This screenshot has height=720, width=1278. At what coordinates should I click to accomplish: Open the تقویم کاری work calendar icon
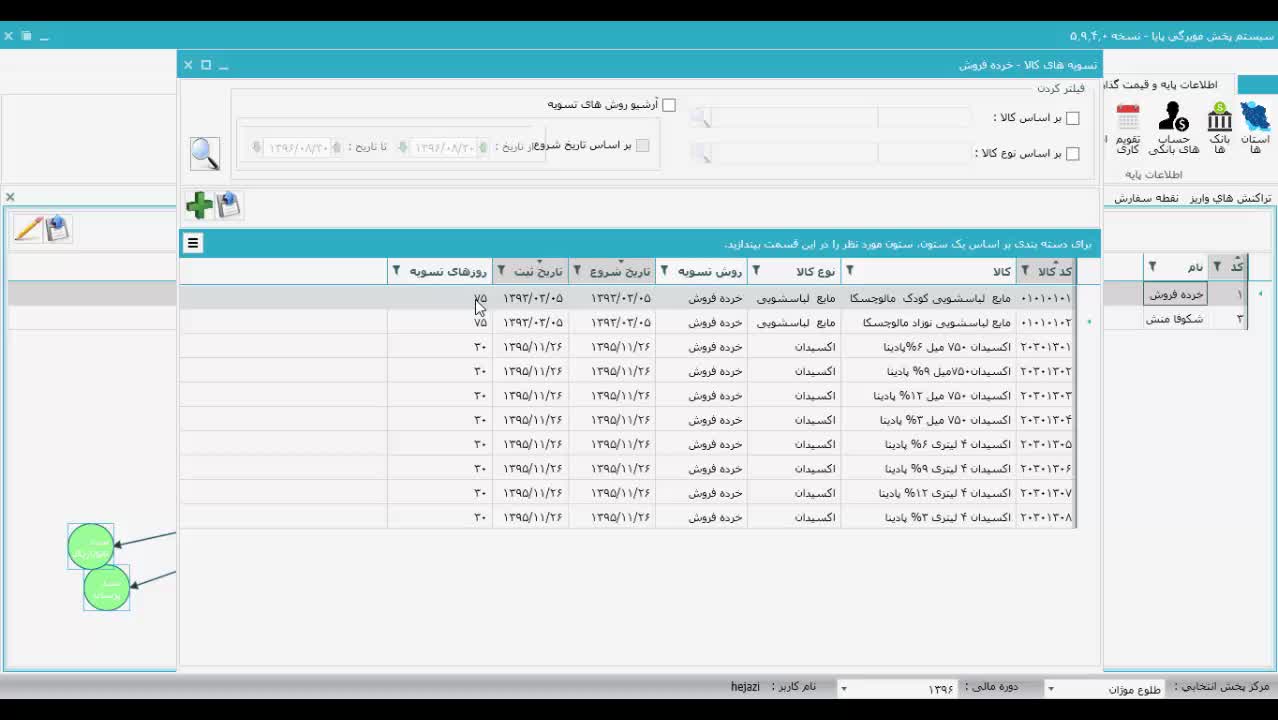click(x=1128, y=128)
